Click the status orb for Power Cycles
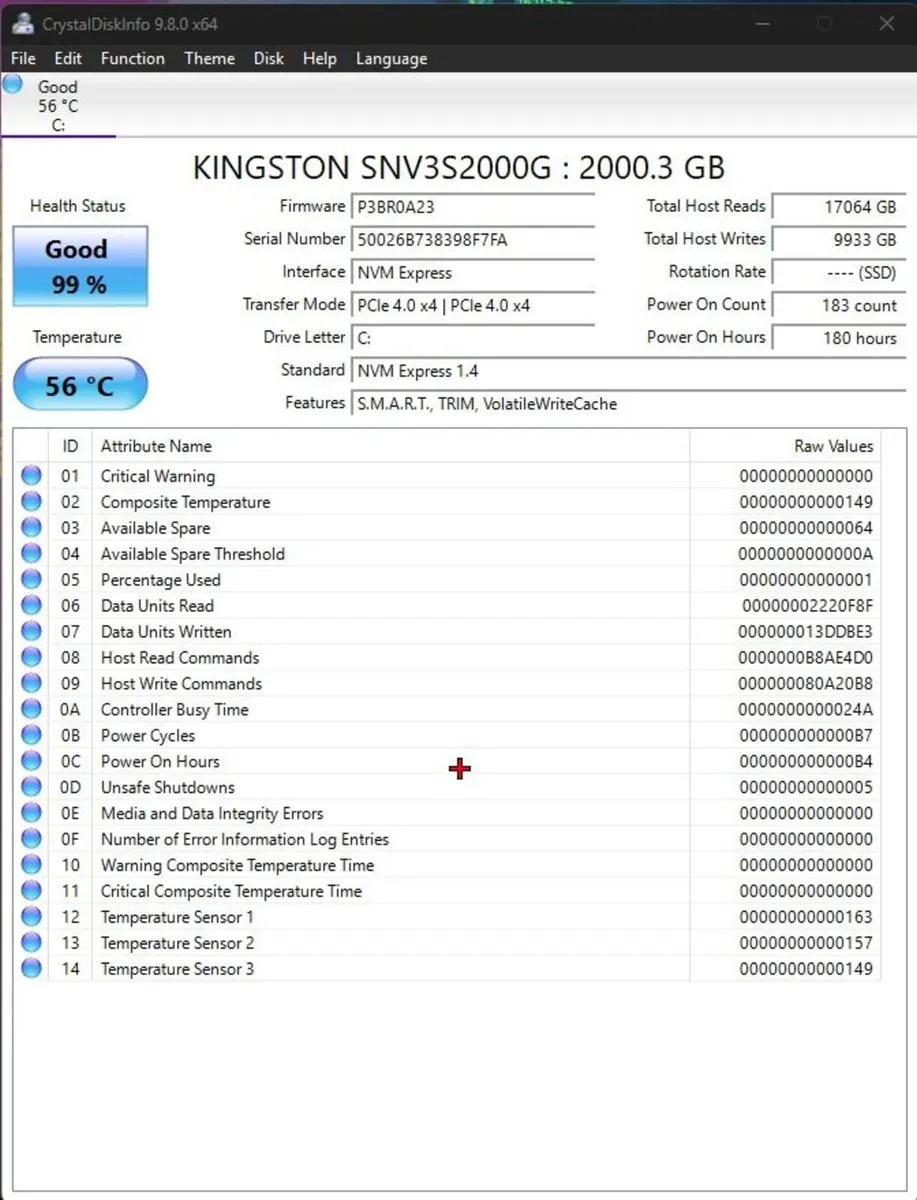917x1200 pixels. click(x=32, y=736)
